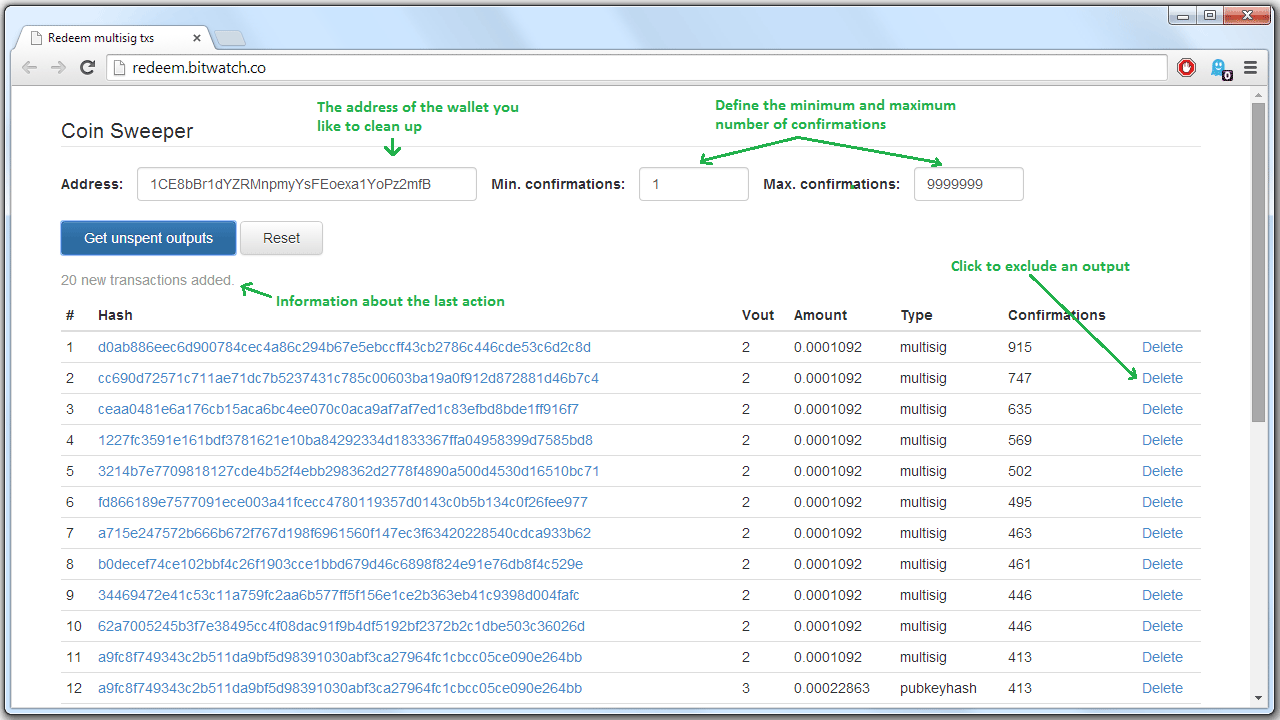Click the page icon in the address bar
The image size is (1280, 720).
click(120, 68)
